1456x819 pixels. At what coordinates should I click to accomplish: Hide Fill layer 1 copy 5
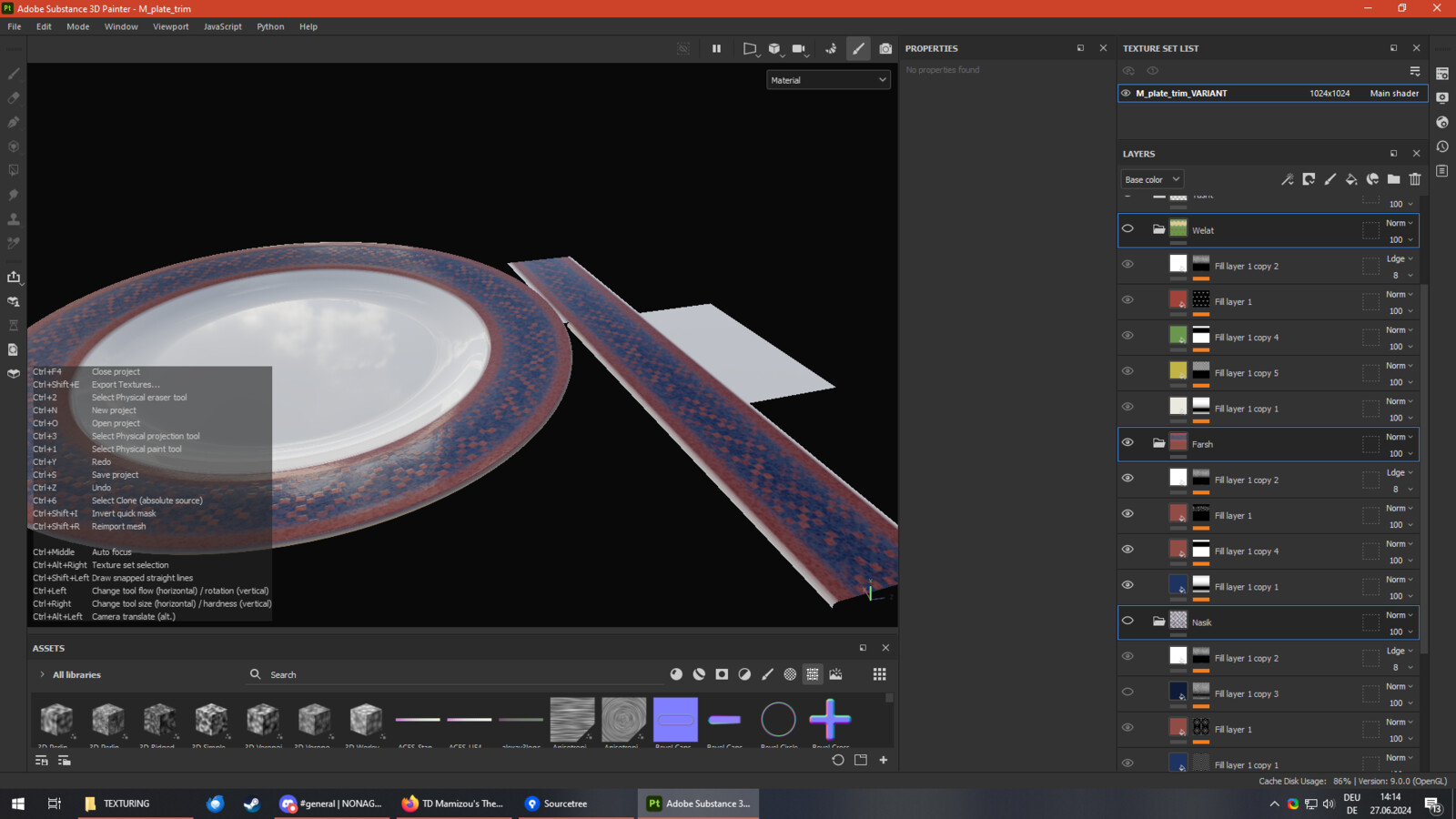1127,371
